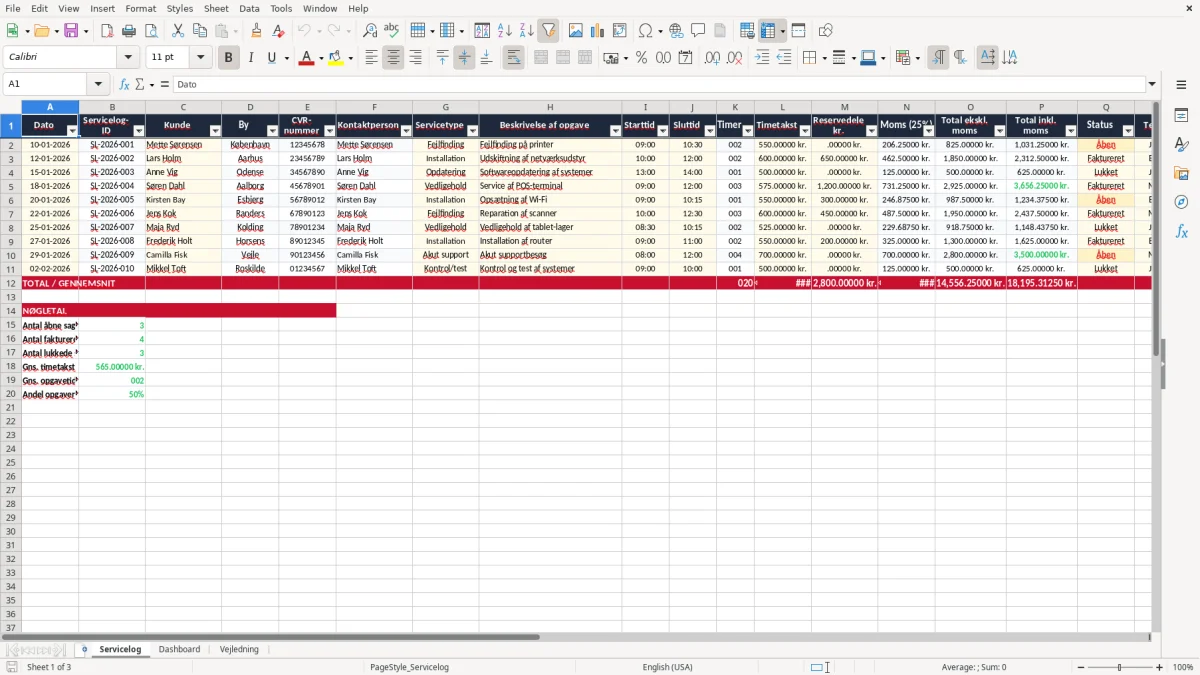Toggle underline formatting
This screenshot has height=675, width=1200.
pyautogui.click(x=271, y=58)
